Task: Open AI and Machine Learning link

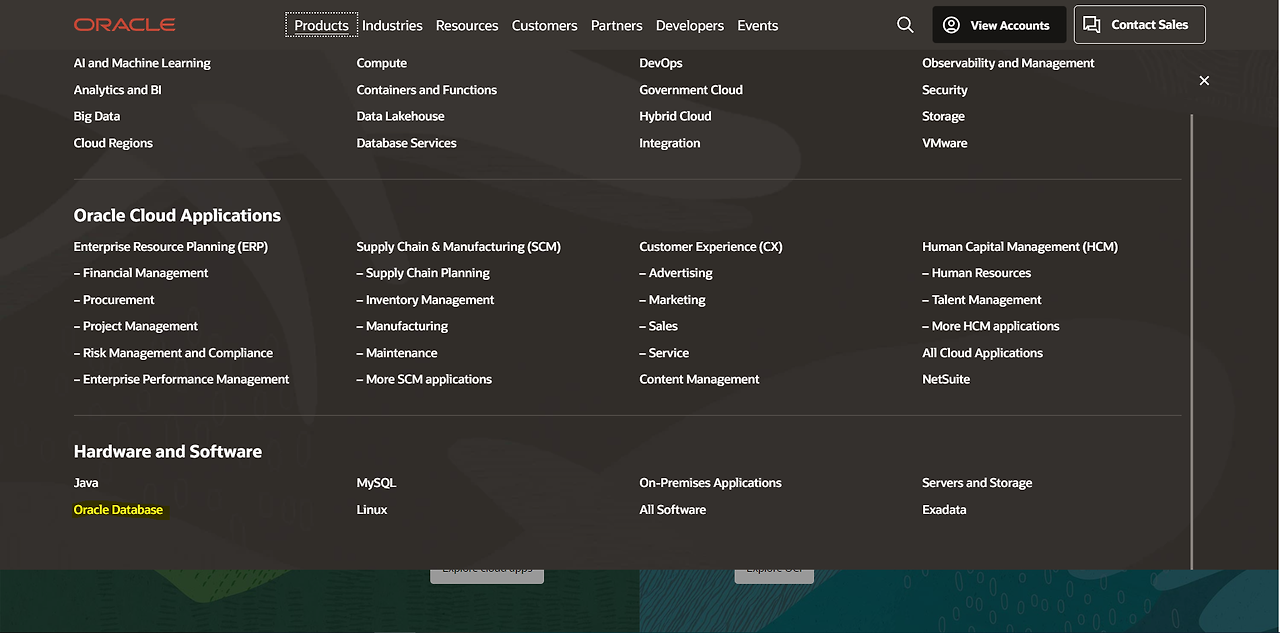Action: [x=142, y=63]
